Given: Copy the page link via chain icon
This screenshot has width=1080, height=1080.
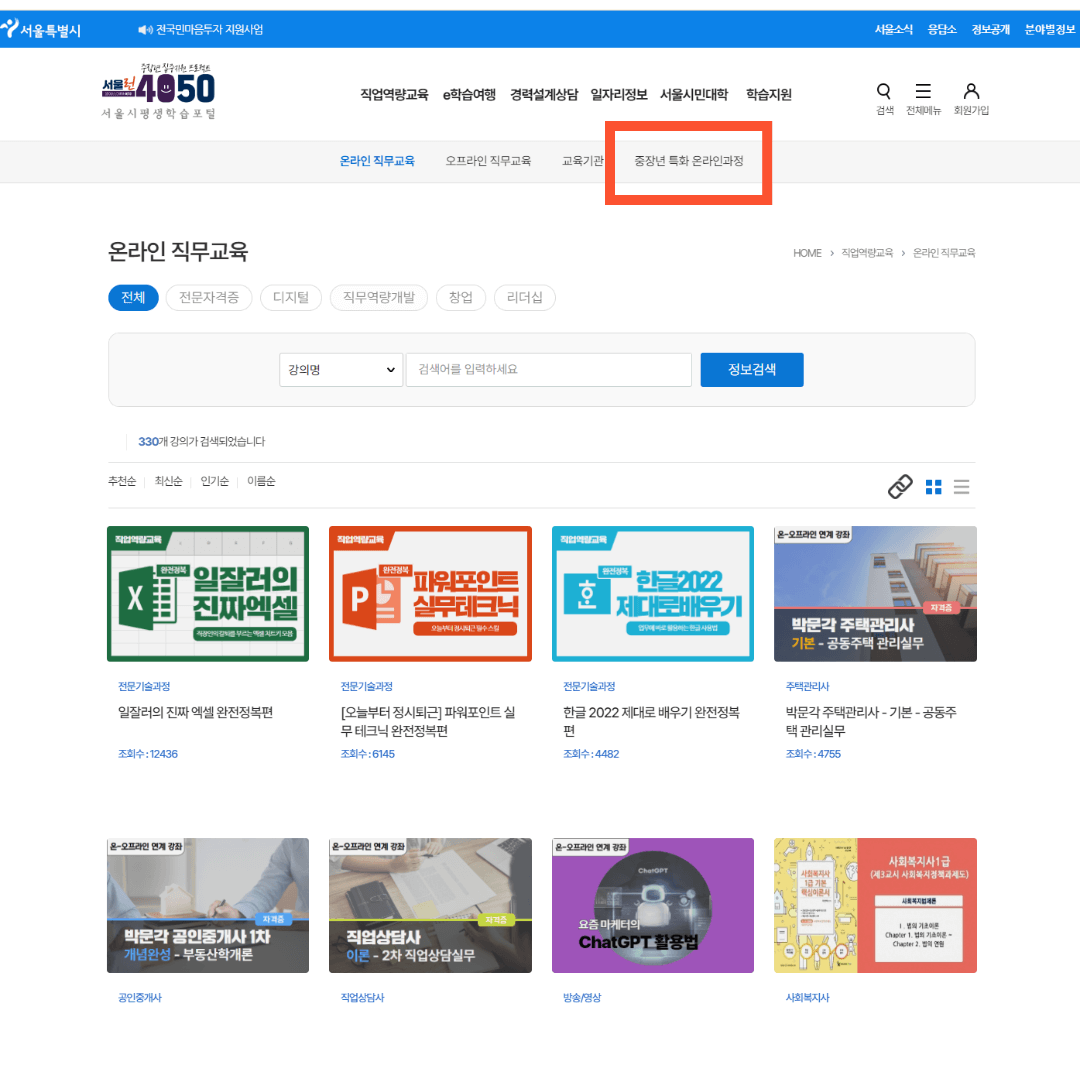Looking at the screenshot, I should tap(899, 487).
